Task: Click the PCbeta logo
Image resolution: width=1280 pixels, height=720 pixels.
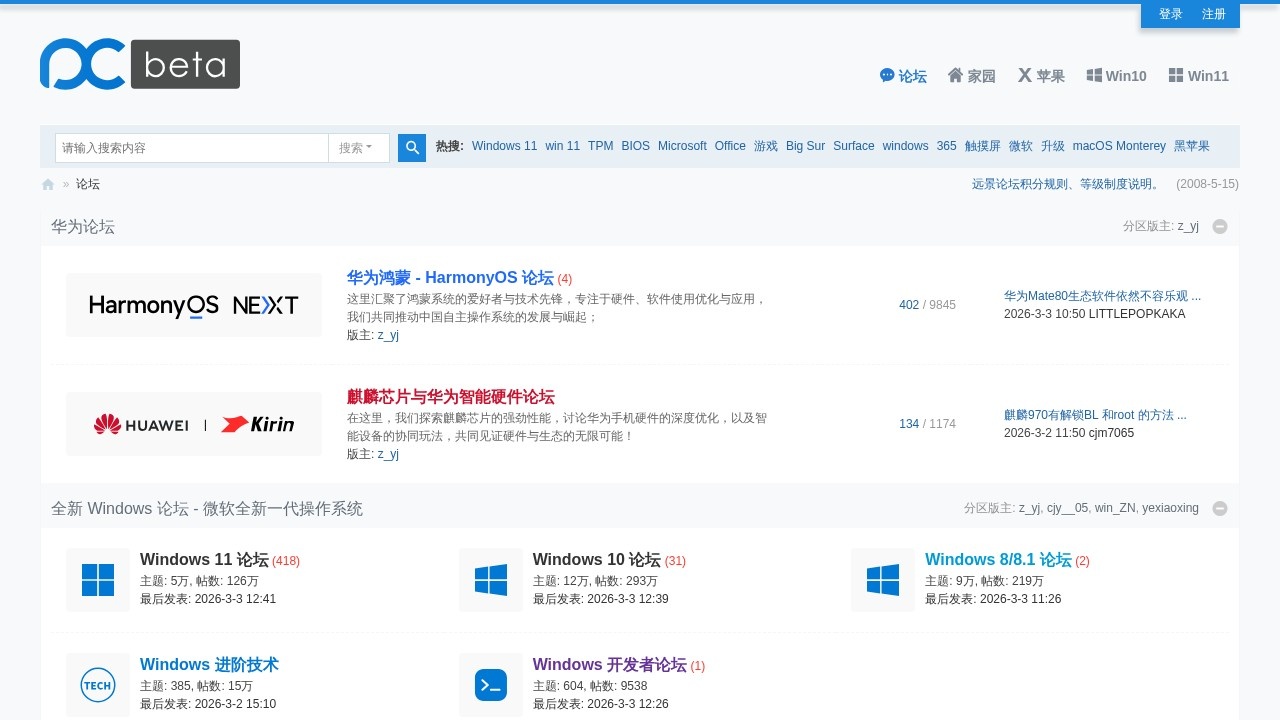Action: (140, 64)
